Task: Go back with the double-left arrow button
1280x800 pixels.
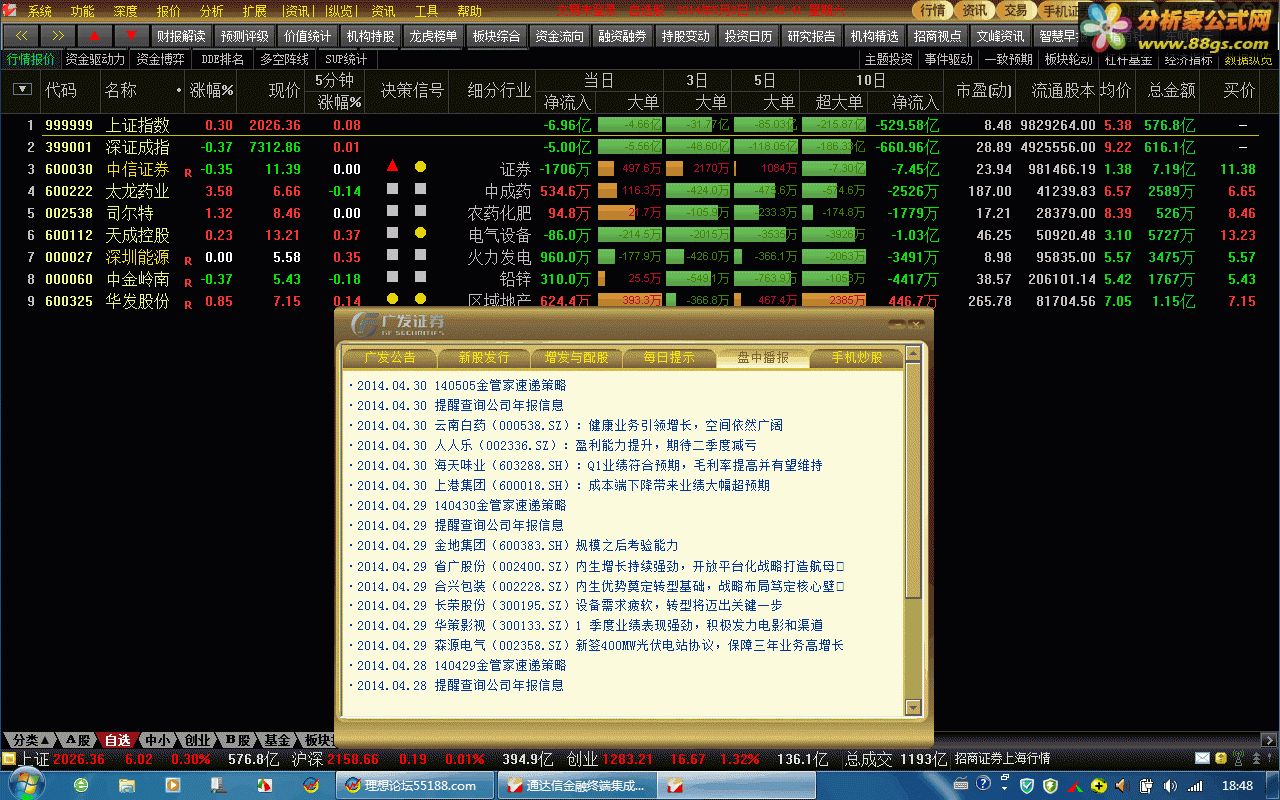Action: point(22,36)
